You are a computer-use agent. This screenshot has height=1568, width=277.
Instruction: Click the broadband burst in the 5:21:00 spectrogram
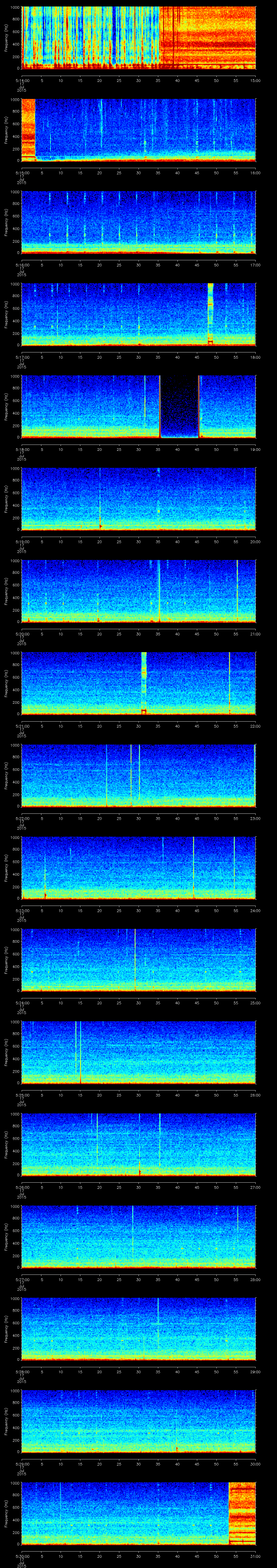pyautogui.click(x=144, y=683)
